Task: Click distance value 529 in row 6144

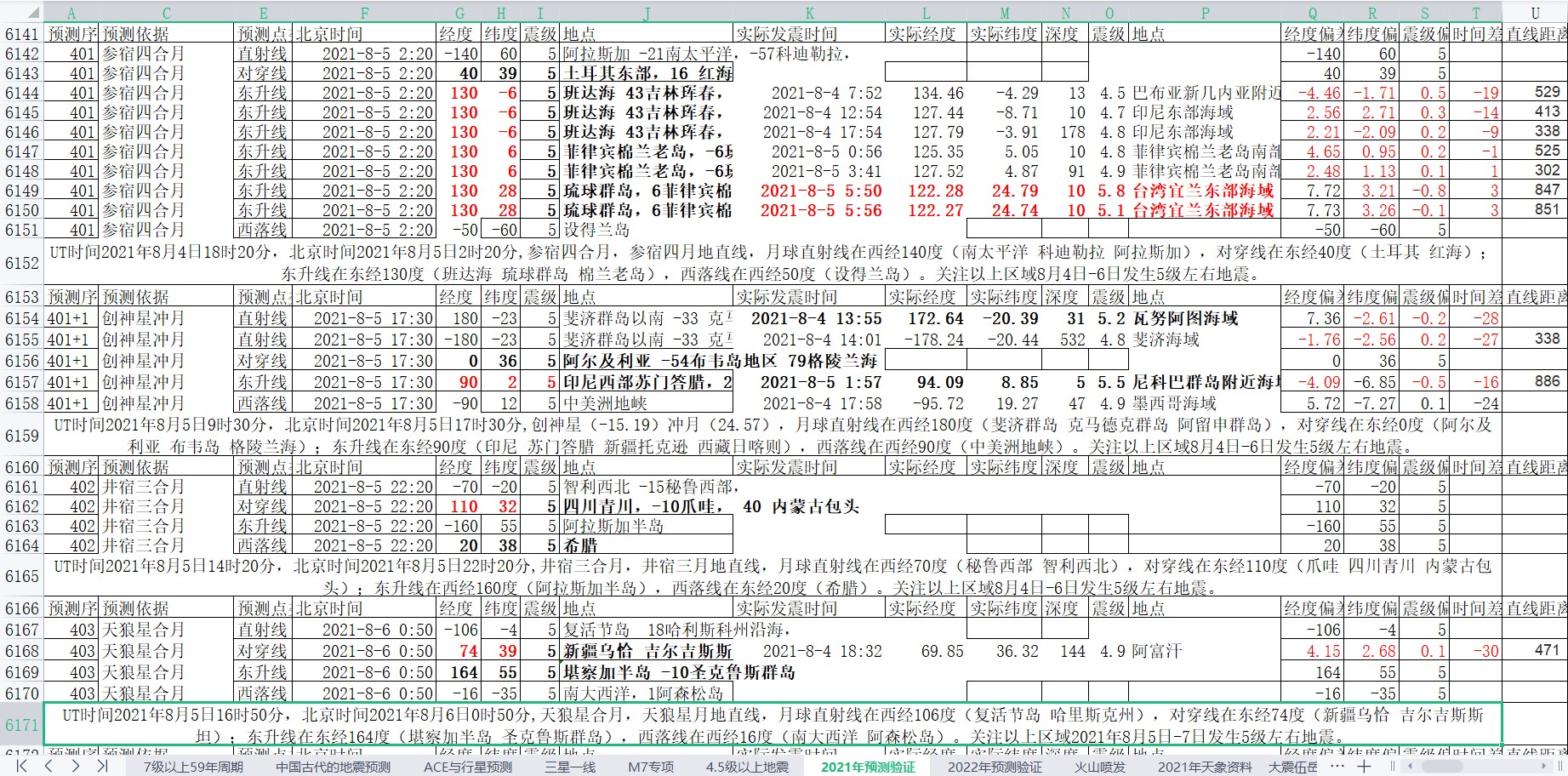Action: (x=1547, y=92)
